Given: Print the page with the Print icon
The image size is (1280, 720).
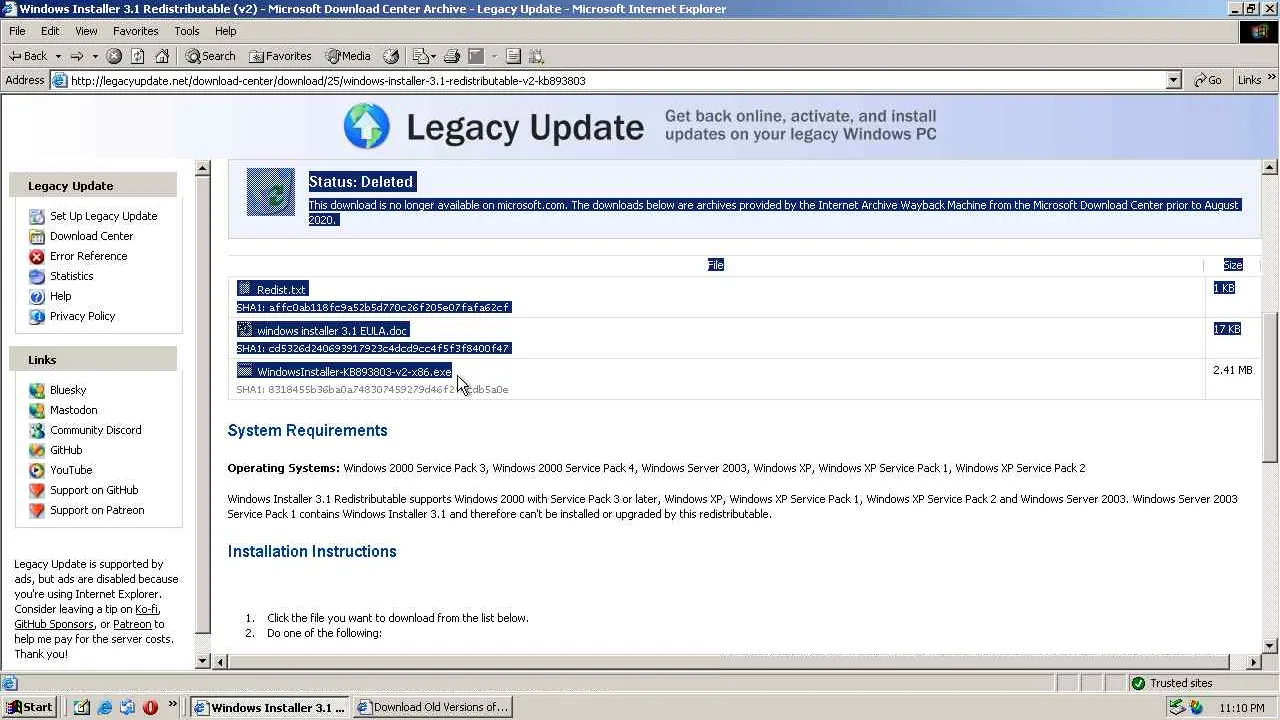Looking at the screenshot, I should pos(452,56).
